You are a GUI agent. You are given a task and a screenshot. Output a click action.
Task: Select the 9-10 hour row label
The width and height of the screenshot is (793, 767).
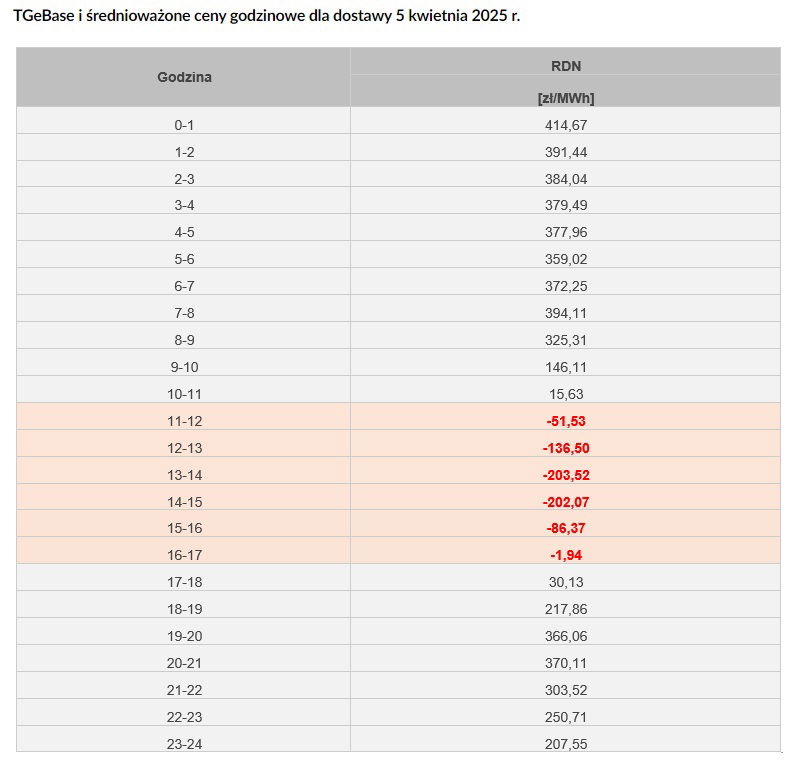[184, 367]
